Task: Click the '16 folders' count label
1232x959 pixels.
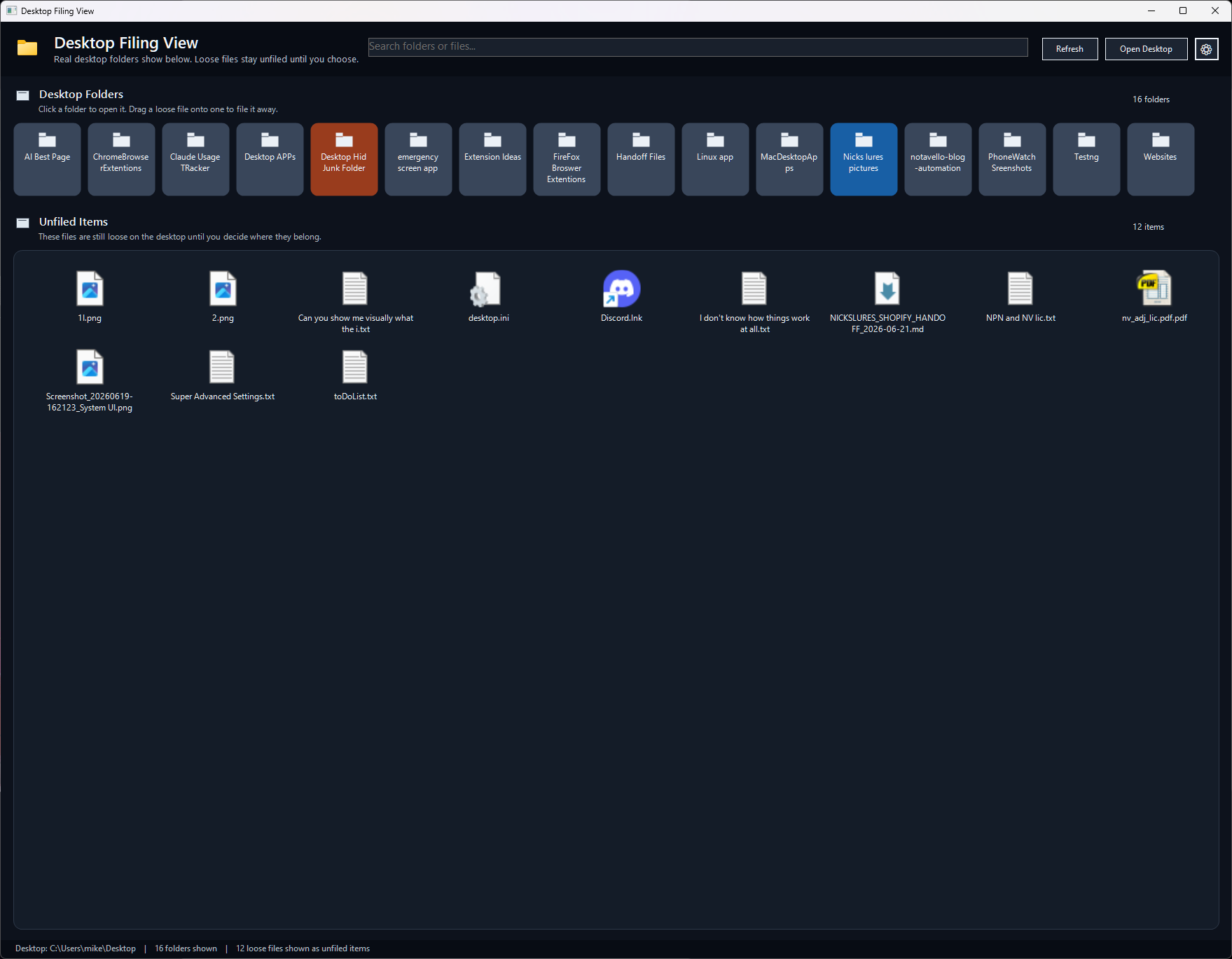Action: tap(1151, 99)
